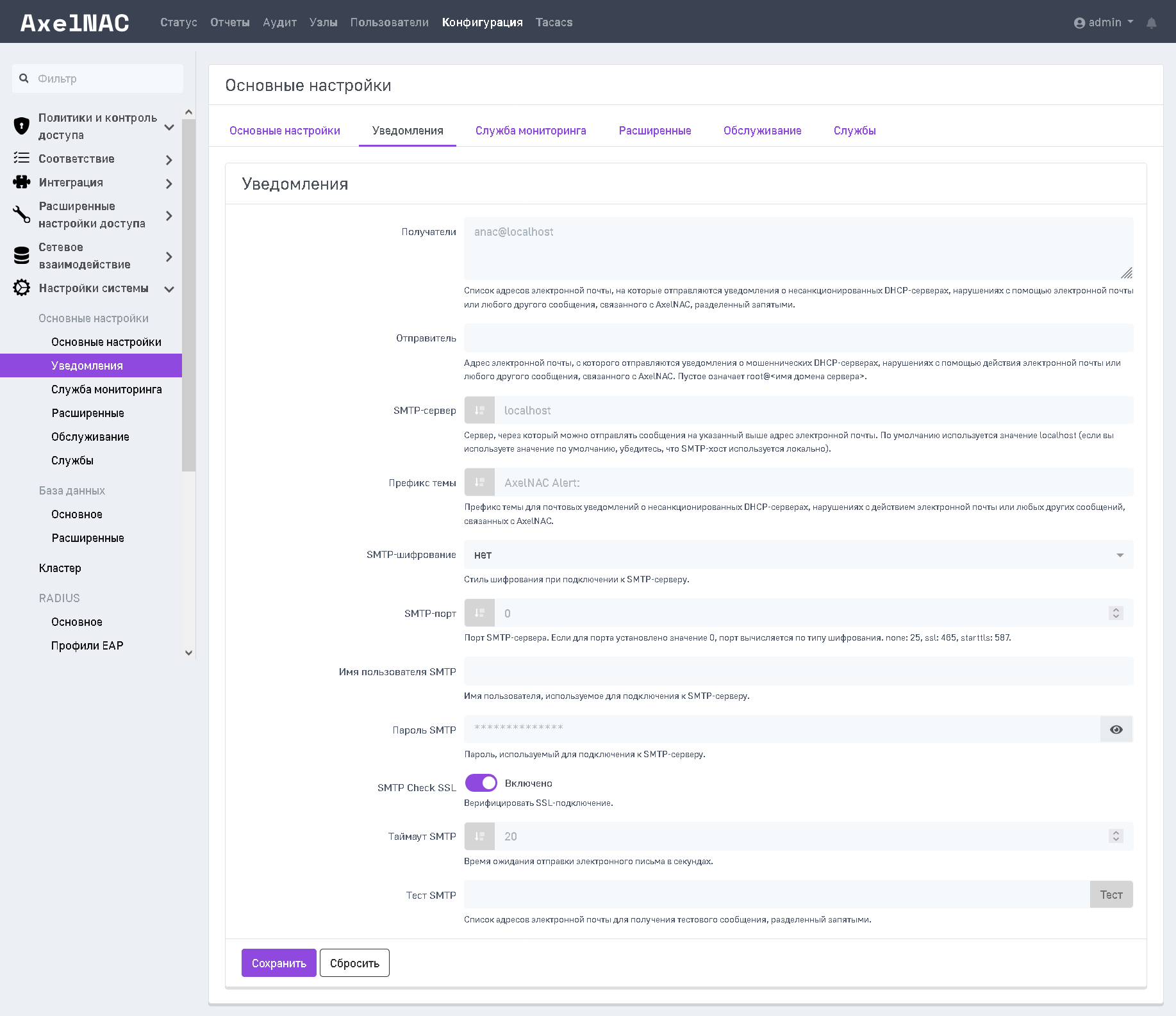Click the SMTP-сервер localhost field
1176x1016 pixels.
(814, 410)
